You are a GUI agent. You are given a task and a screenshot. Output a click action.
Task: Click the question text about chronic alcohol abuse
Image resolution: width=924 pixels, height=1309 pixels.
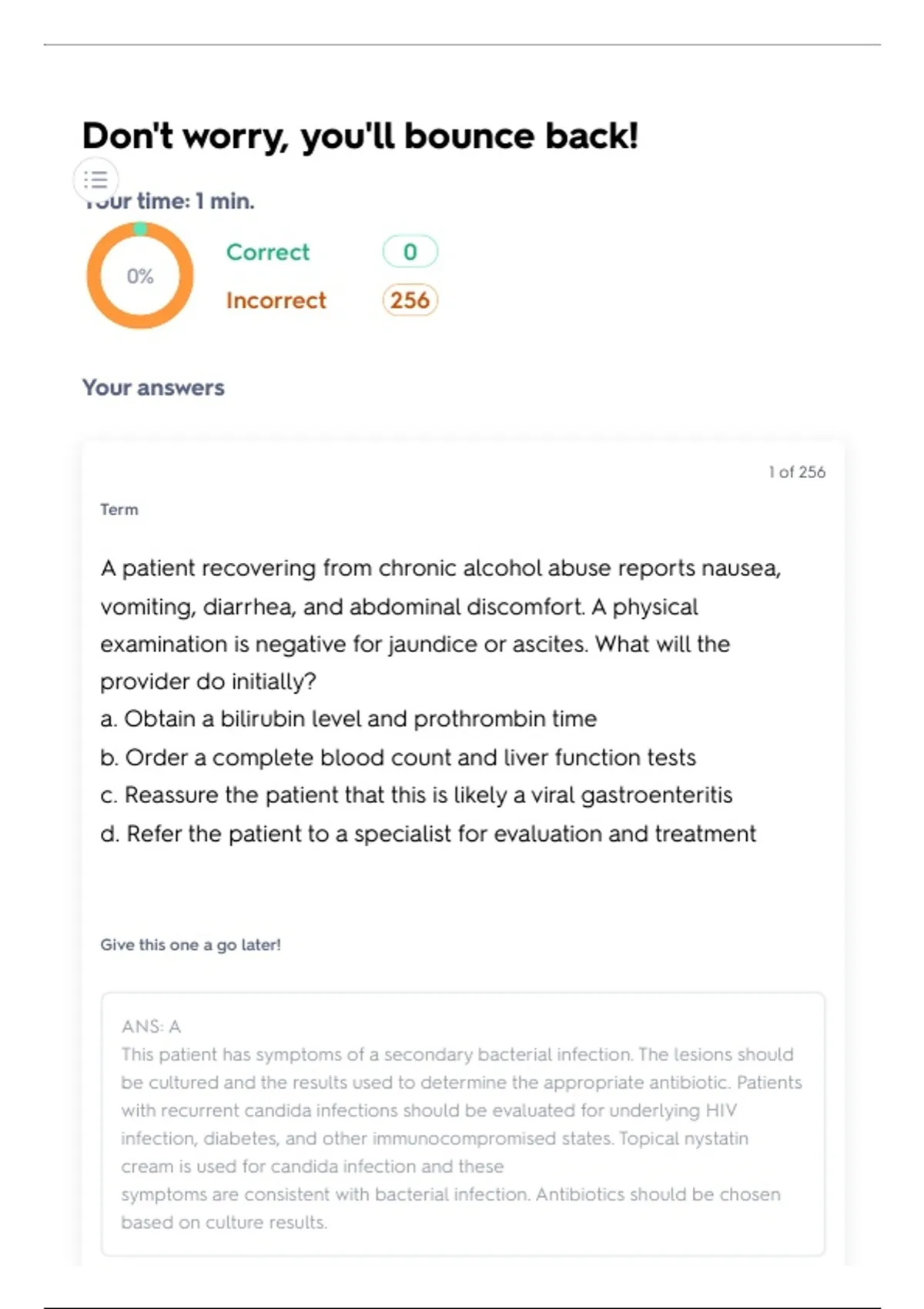tap(440, 624)
